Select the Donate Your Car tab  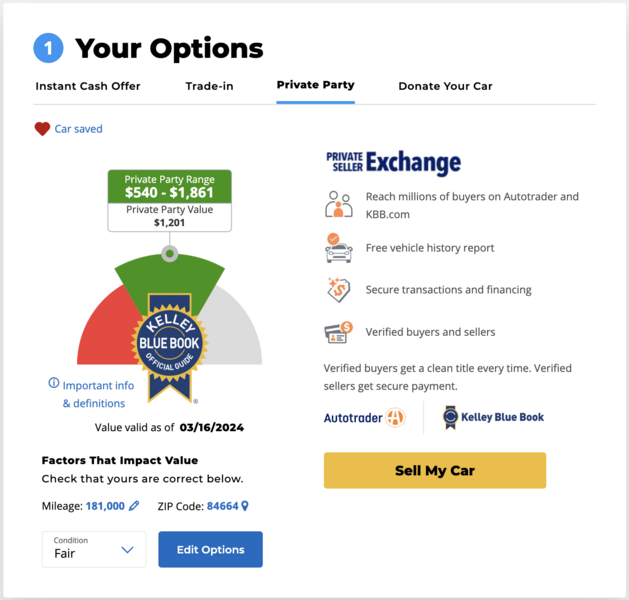pos(445,86)
